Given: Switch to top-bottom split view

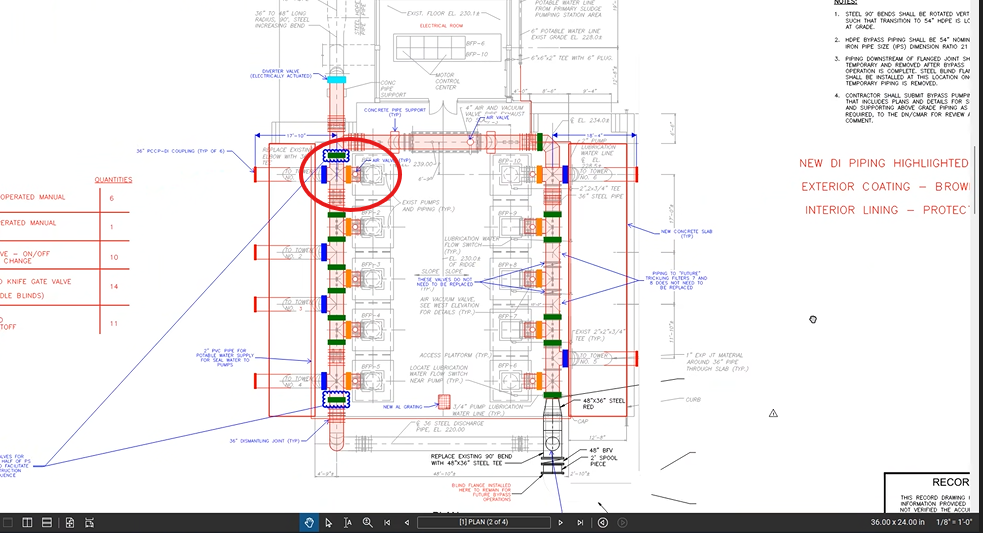Looking at the screenshot, I should [47, 522].
